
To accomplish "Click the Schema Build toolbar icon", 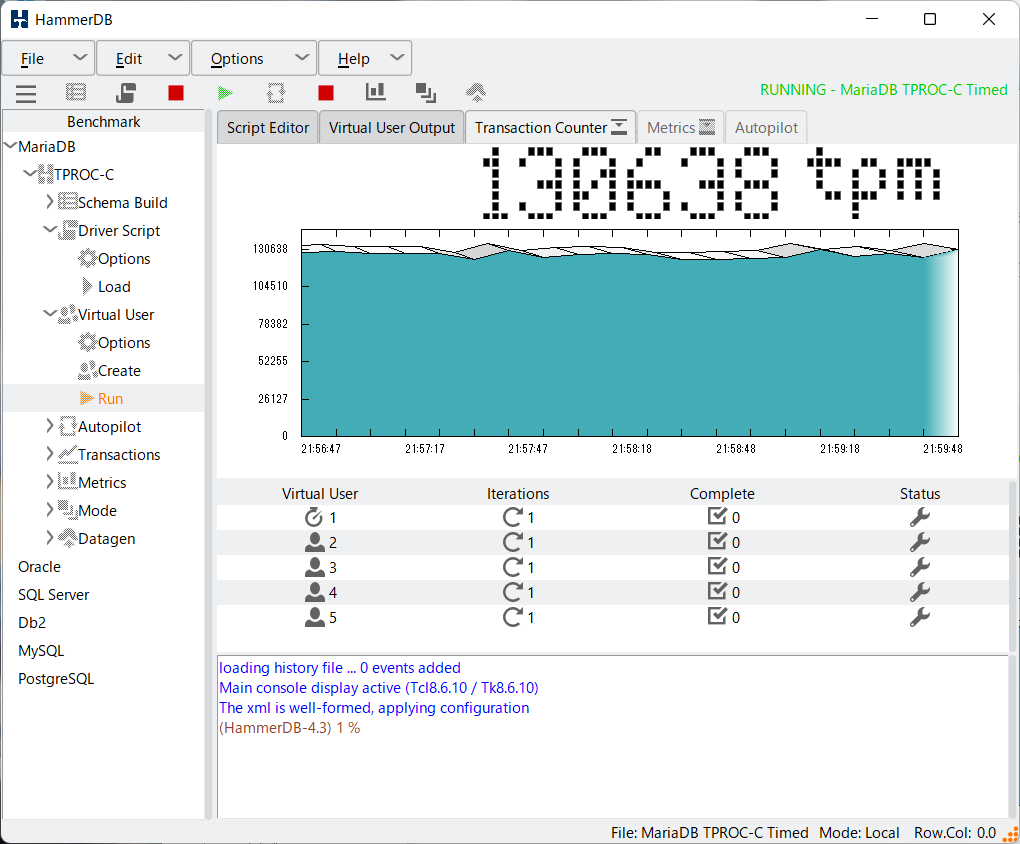I will tap(76, 92).
